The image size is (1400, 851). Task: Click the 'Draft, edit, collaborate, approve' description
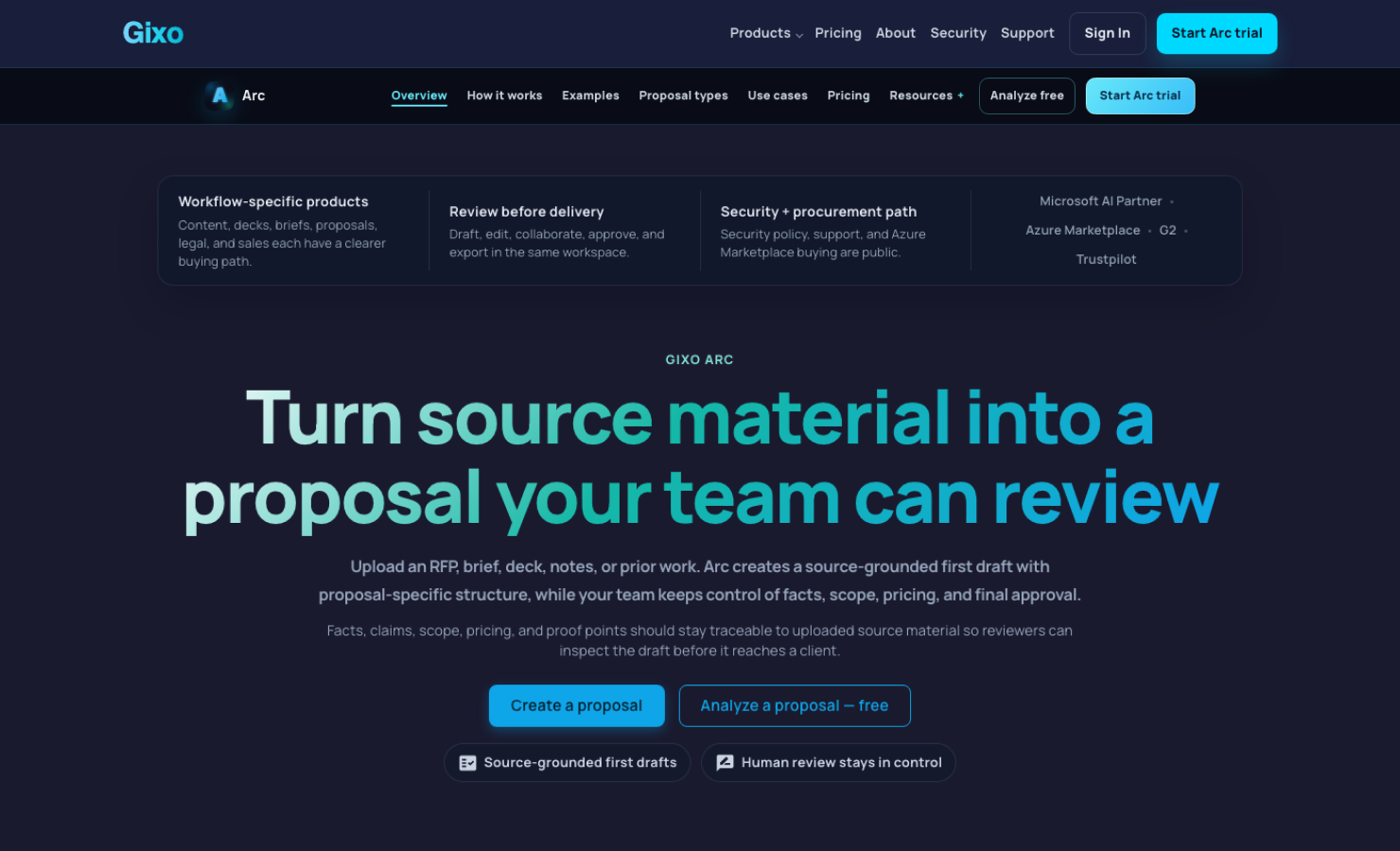tap(557, 243)
